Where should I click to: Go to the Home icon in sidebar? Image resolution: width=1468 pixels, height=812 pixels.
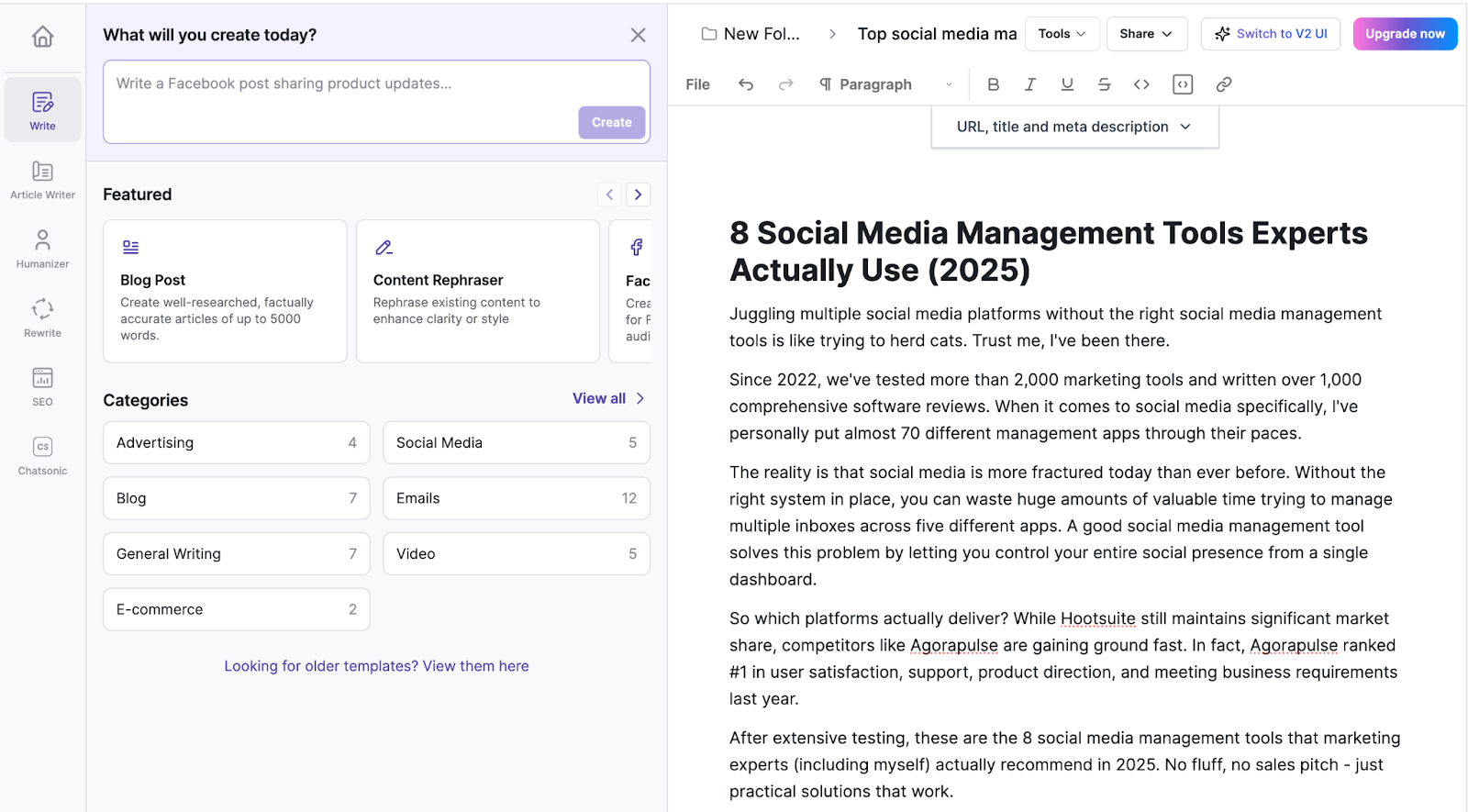42,37
